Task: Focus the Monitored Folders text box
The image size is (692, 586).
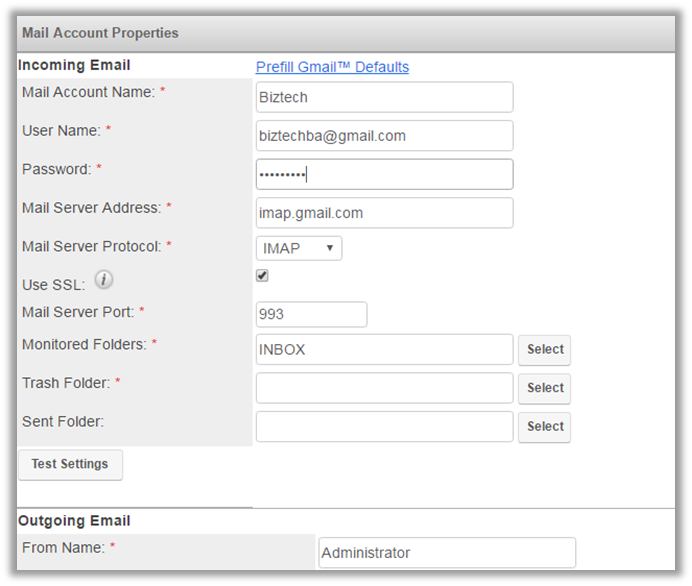Action: click(x=384, y=350)
